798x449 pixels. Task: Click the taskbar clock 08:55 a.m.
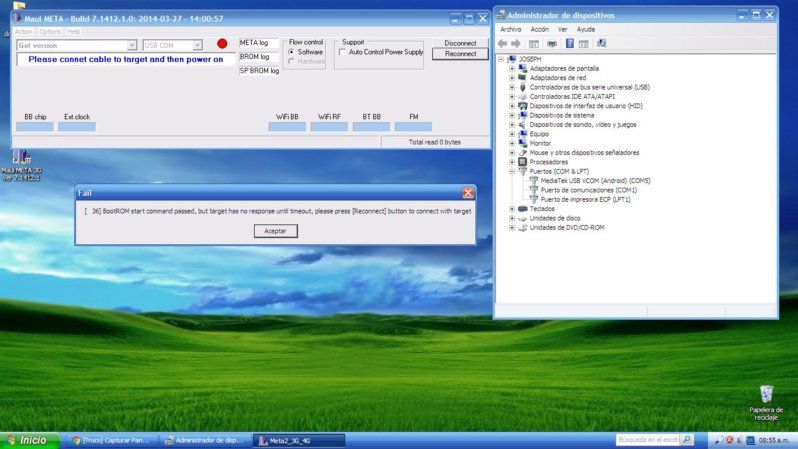[x=773, y=440]
